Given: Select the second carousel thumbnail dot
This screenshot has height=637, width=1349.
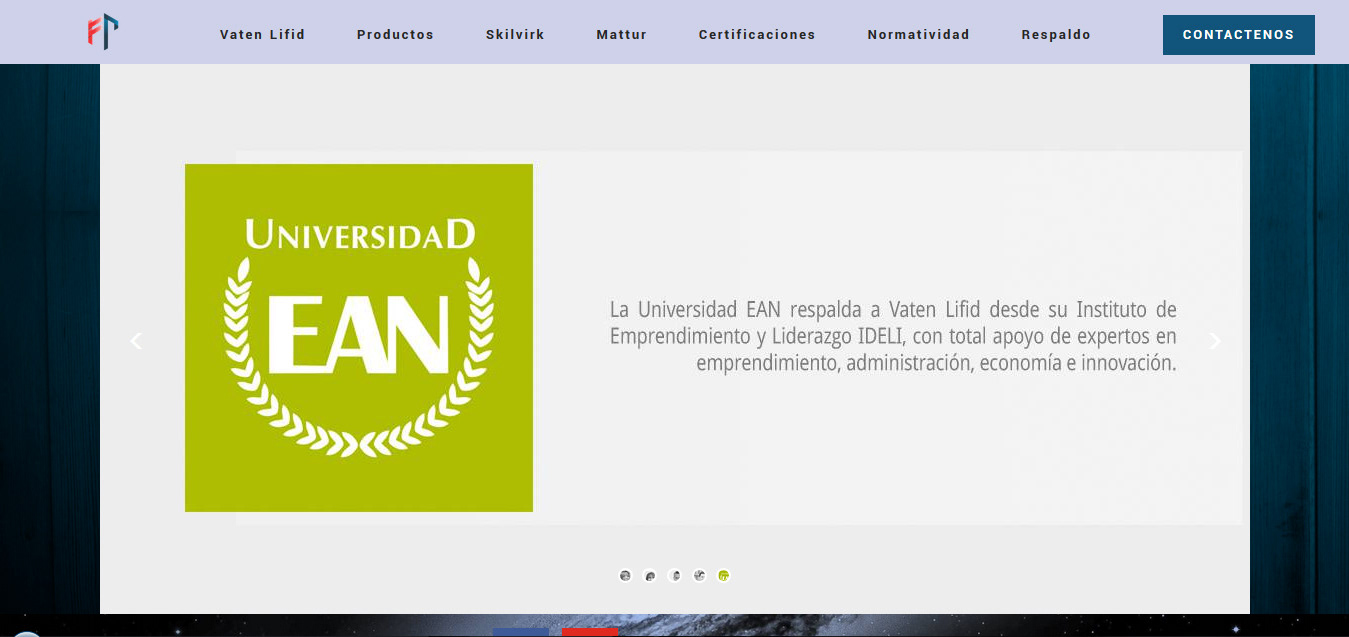Looking at the screenshot, I should (x=650, y=575).
